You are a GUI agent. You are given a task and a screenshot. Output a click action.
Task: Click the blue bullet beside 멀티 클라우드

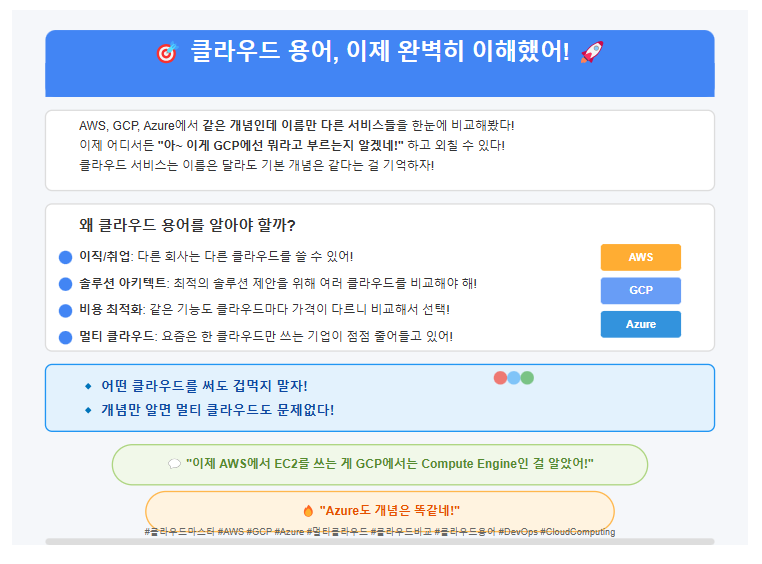(66, 337)
